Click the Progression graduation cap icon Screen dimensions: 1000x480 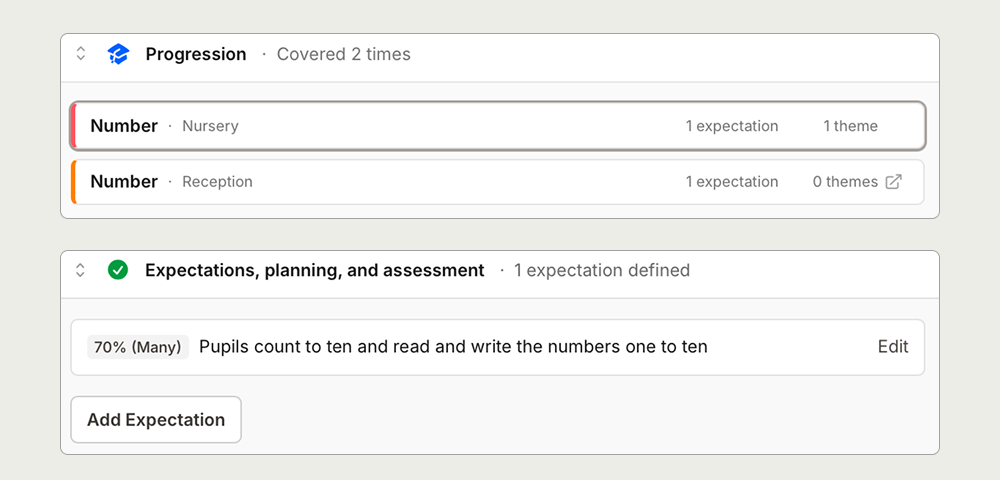pos(118,54)
